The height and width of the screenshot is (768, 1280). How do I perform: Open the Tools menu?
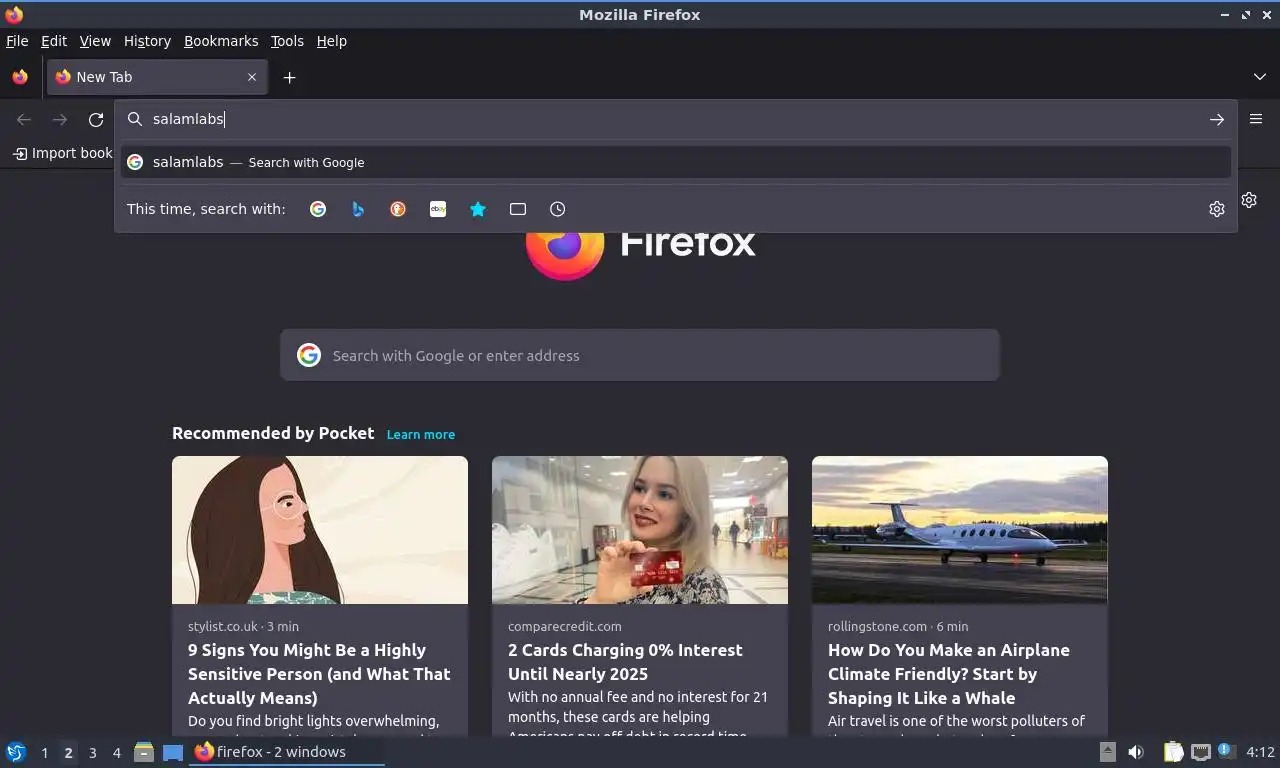click(x=287, y=41)
